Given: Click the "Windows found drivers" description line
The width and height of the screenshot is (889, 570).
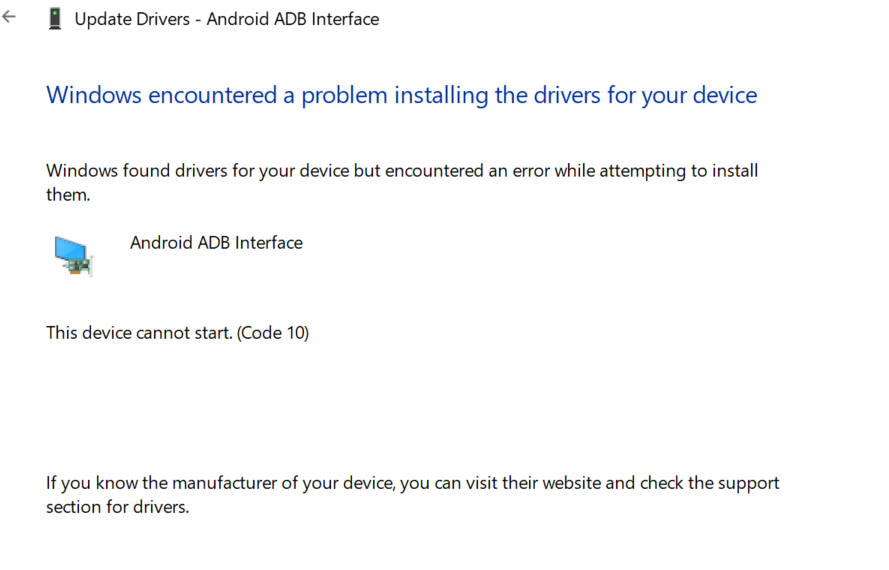Looking at the screenshot, I should [402, 171].
